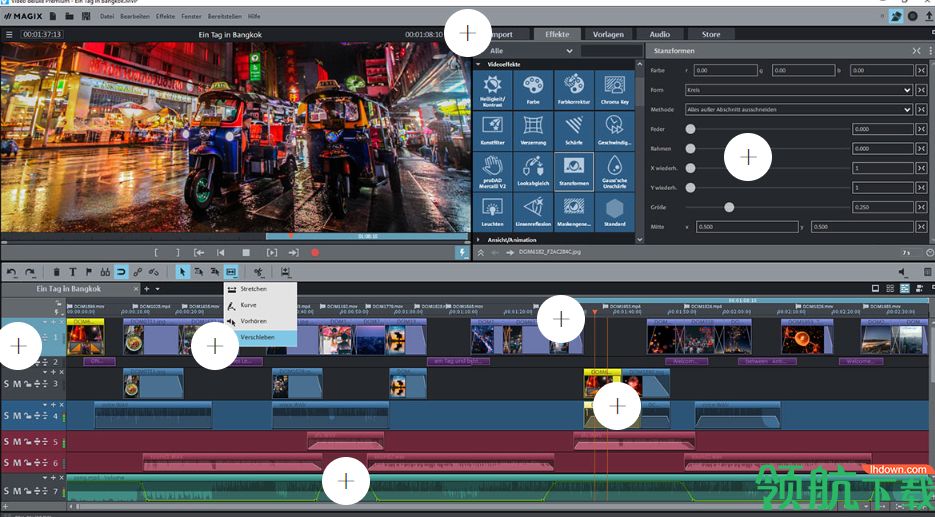Select the Standard effect tile

click(x=614, y=212)
